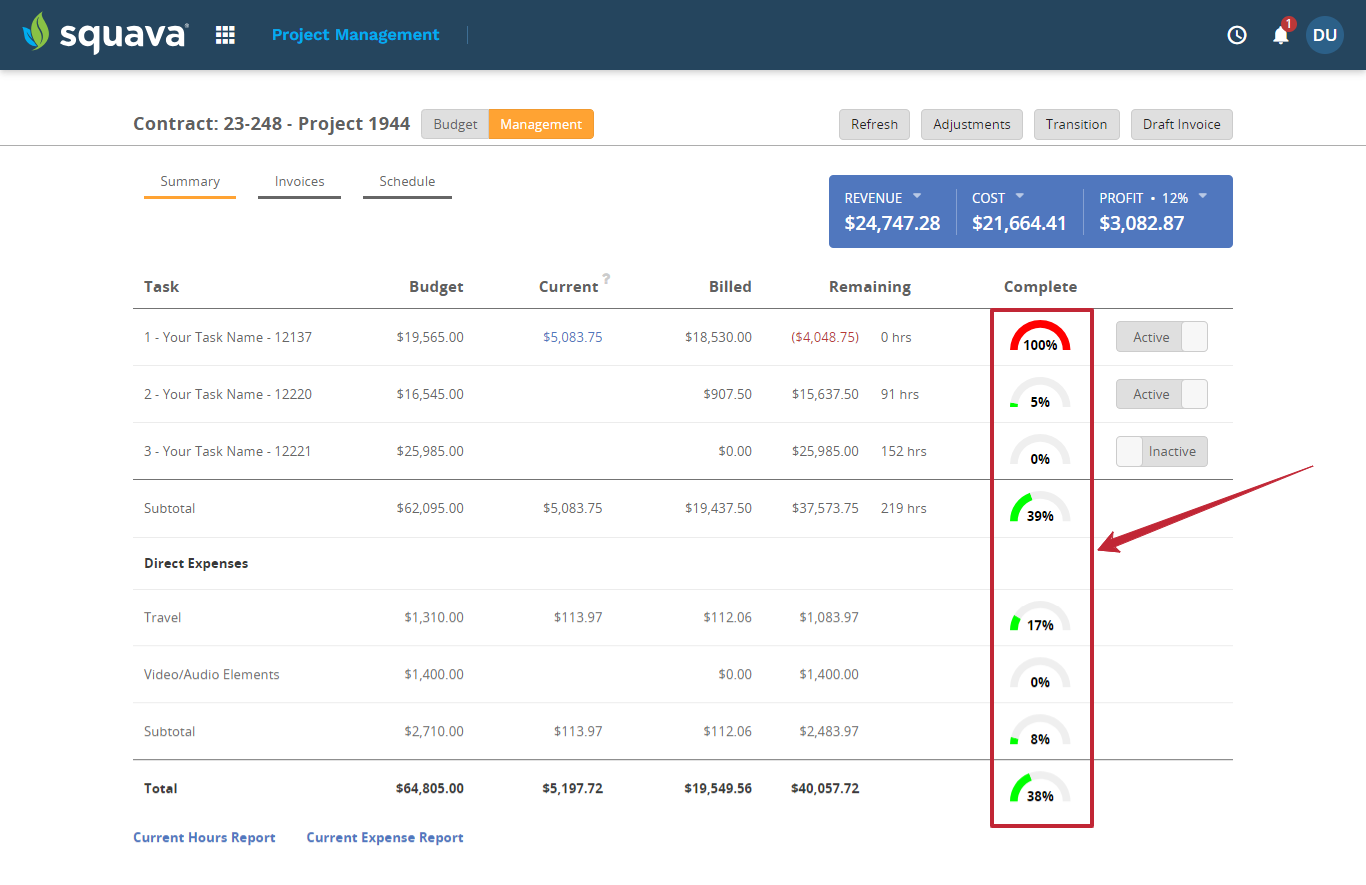Viewport: 1366px width, 885px height.
Task: Open the Current Hours Report
Action: point(204,837)
